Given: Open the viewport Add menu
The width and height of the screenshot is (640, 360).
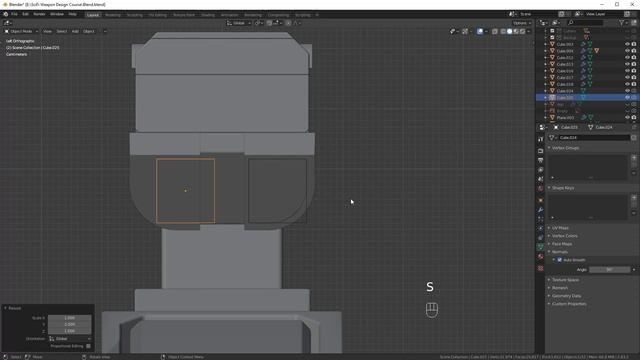Looking at the screenshot, I should [75, 31].
